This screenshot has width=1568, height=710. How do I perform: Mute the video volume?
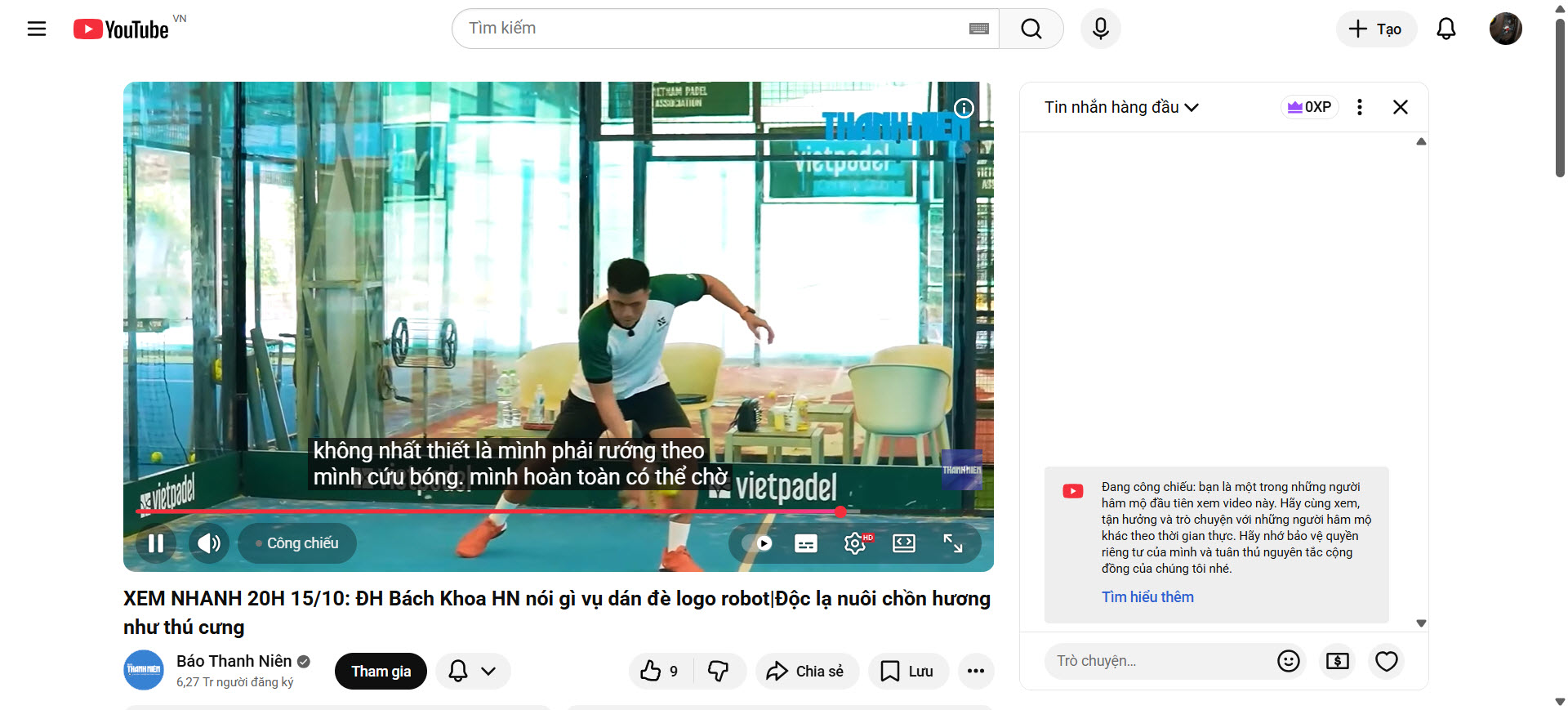208,543
